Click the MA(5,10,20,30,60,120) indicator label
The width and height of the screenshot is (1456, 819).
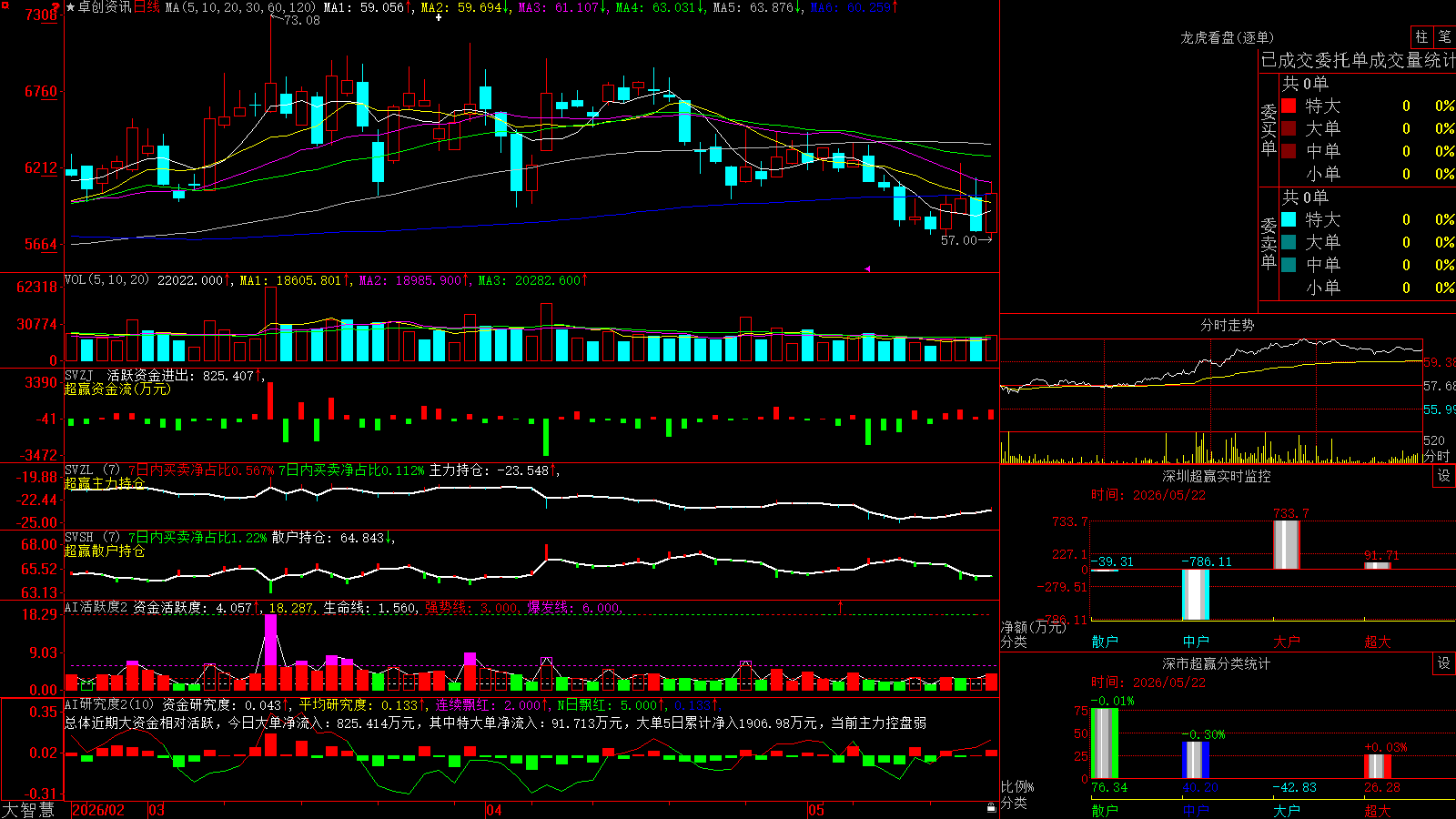pyautogui.click(x=241, y=7)
